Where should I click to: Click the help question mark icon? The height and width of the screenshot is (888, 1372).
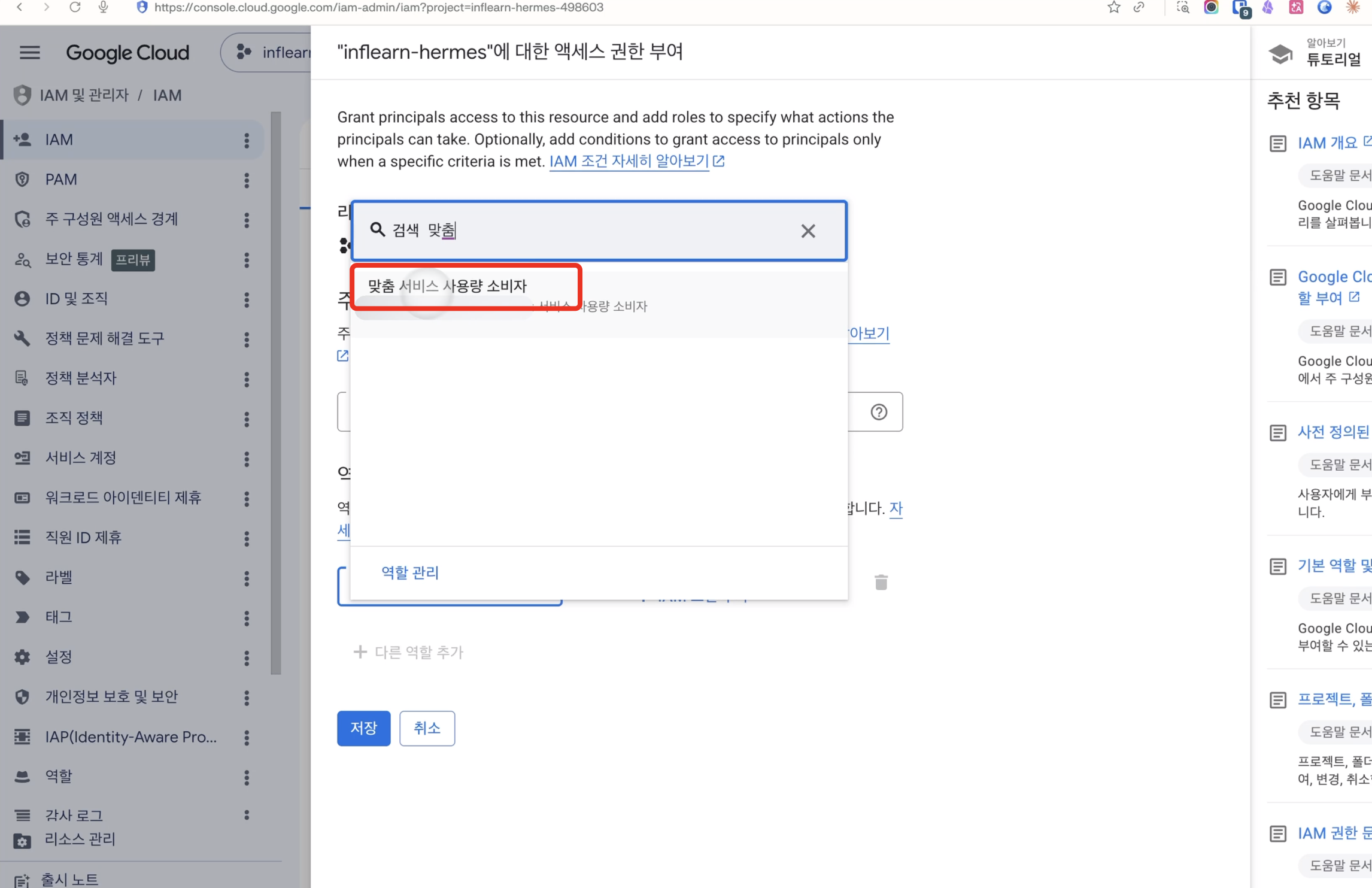click(x=879, y=412)
